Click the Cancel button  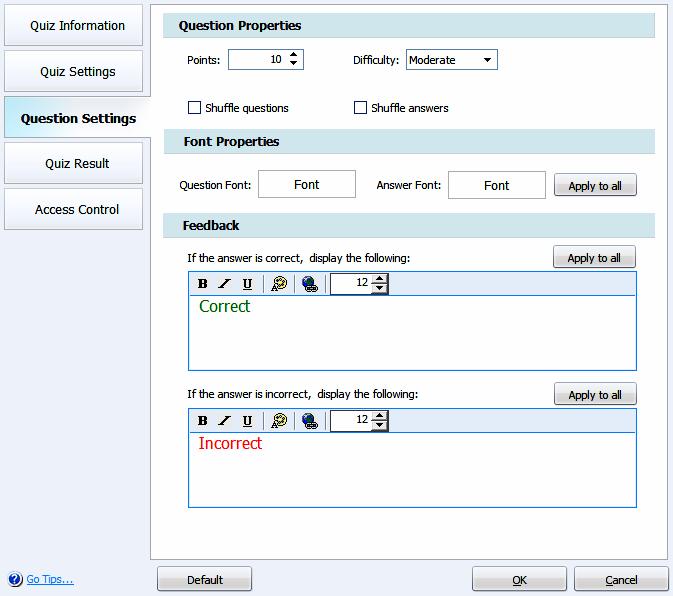621,579
